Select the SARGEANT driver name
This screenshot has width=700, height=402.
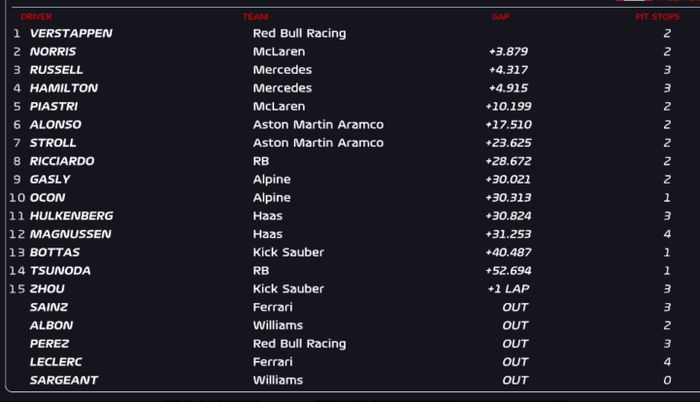point(66,380)
